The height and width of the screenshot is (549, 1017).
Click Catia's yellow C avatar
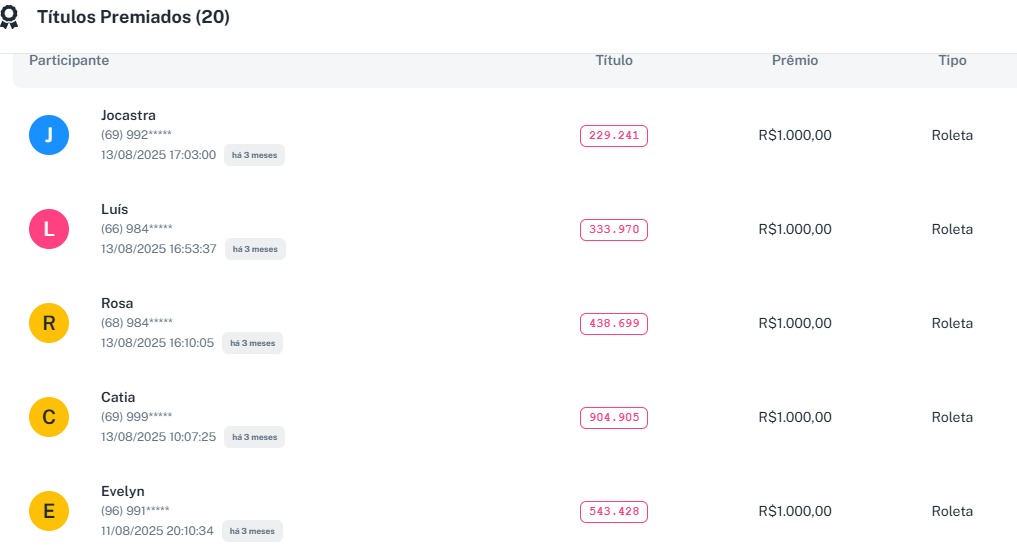(x=49, y=417)
